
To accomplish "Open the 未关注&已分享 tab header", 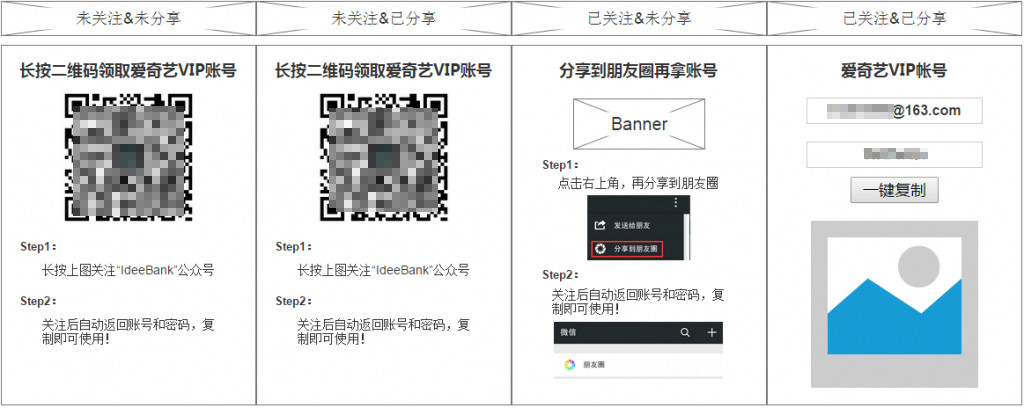I will pos(384,18).
